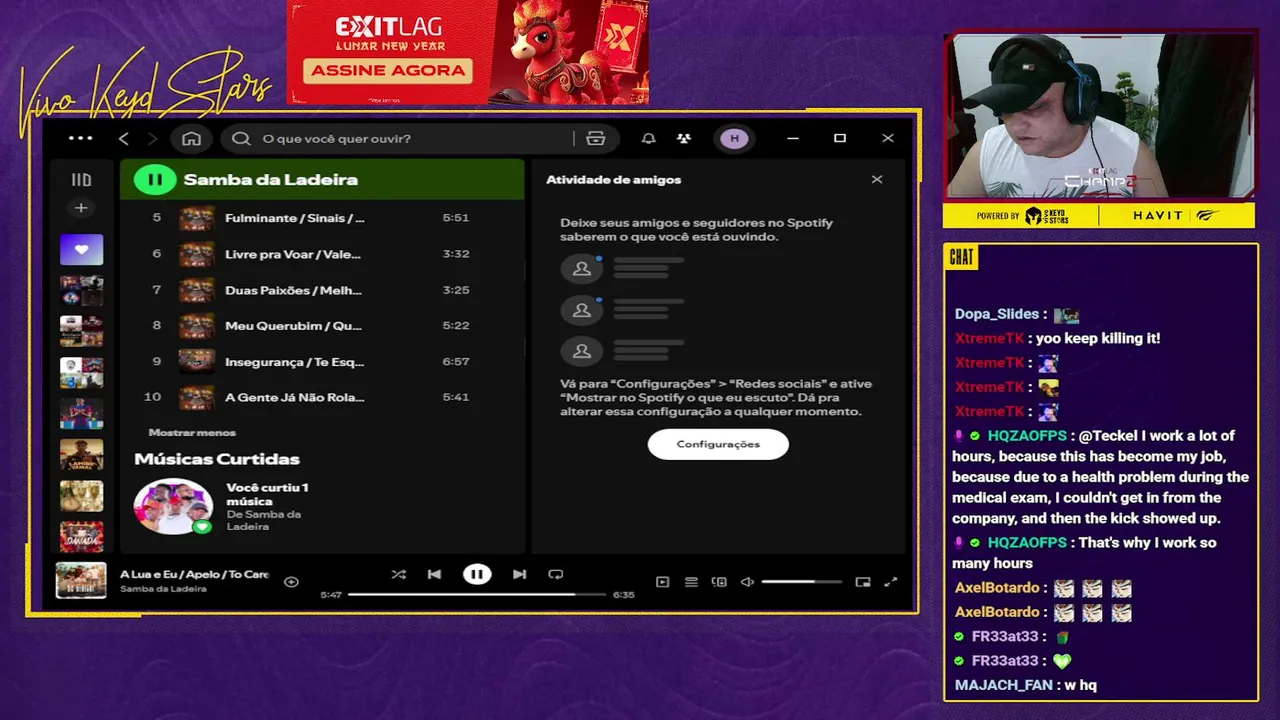This screenshot has height=720, width=1280.
Task: Toggle Now Playing view
Action: pos(662,582)
